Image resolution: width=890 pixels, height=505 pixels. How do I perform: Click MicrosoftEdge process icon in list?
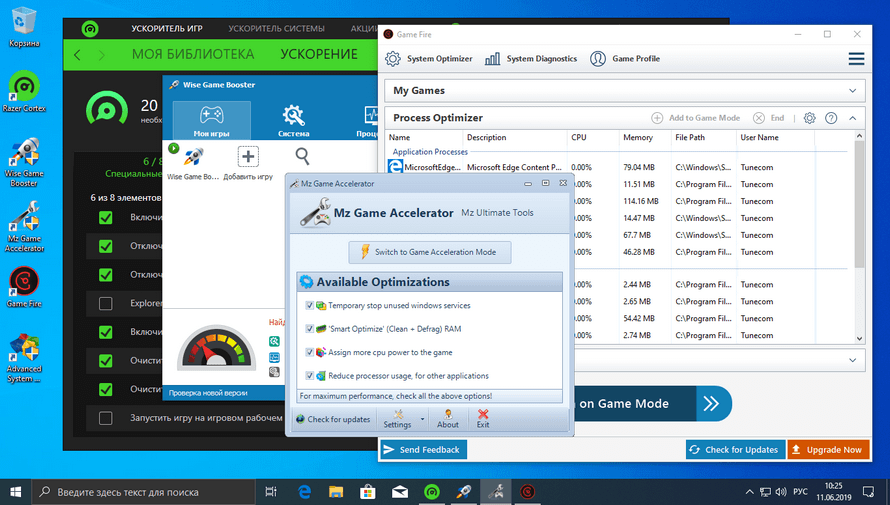395,167
